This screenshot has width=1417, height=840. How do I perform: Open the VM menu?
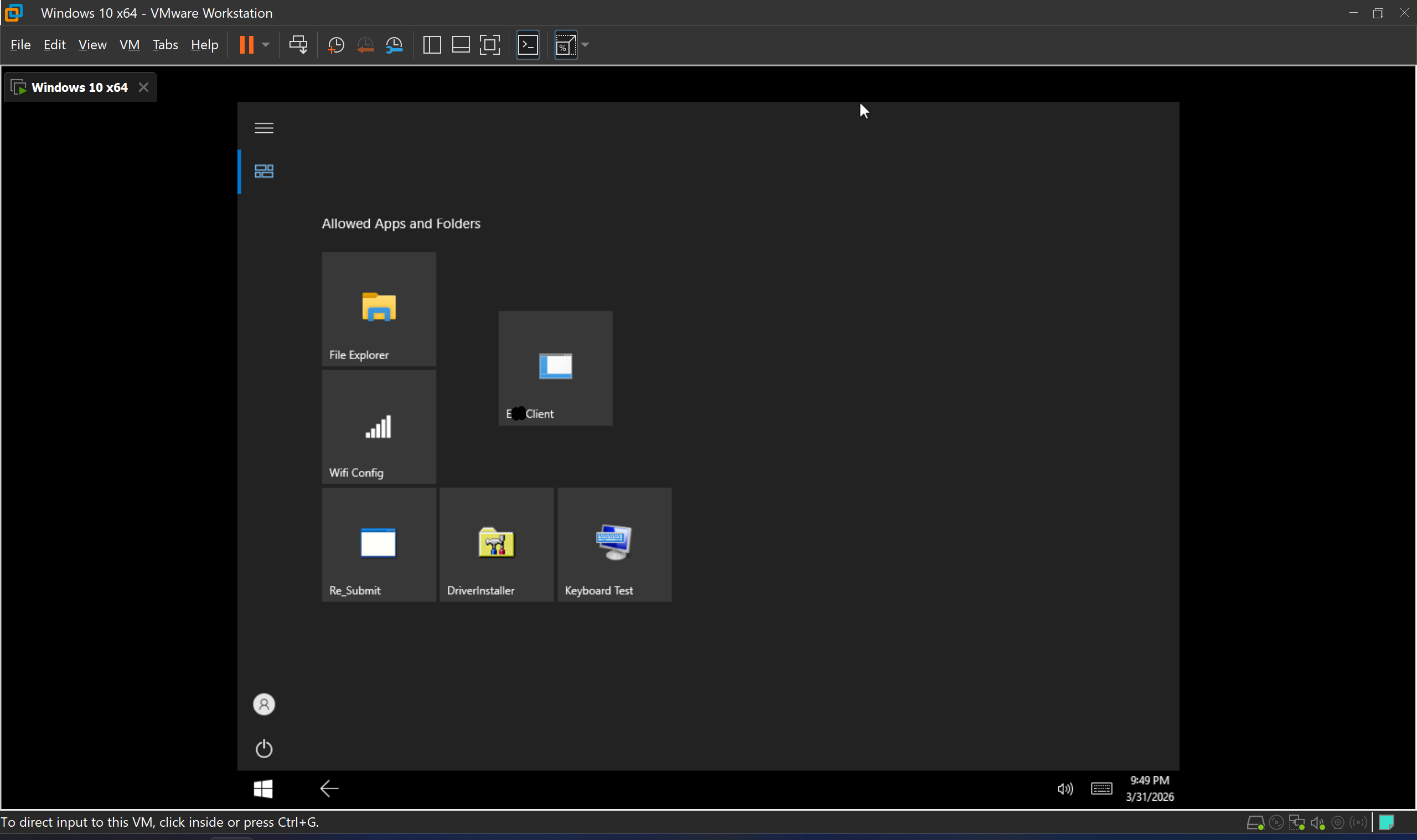tap(129, 44)
